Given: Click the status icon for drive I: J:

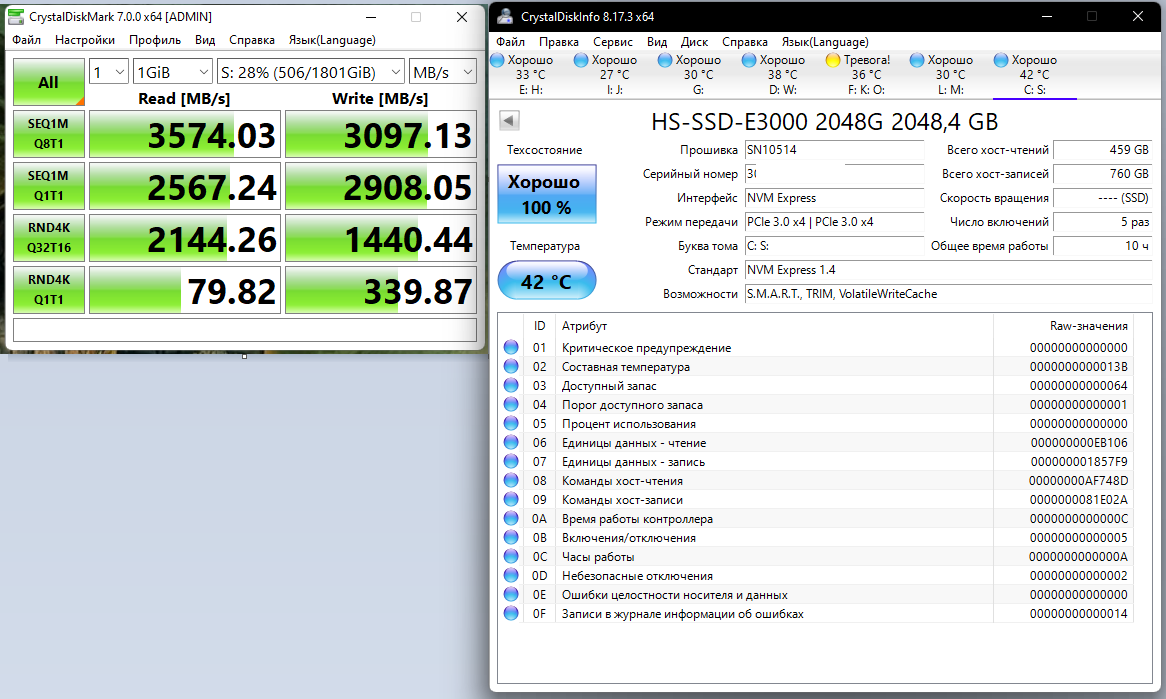Looking at the screenshot, I should click(x=582, y=60).
